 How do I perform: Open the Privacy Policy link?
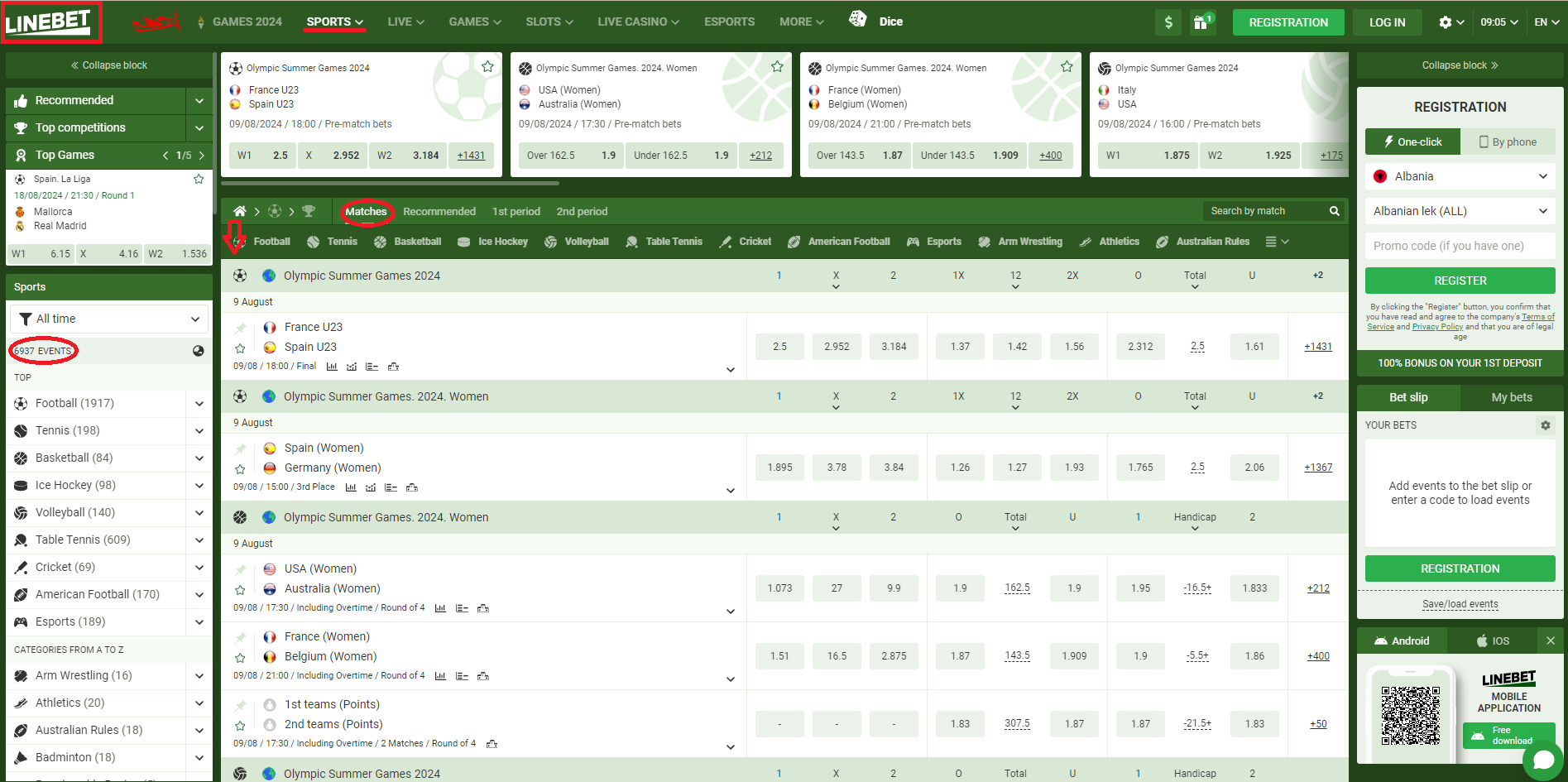pos(1437,327)
